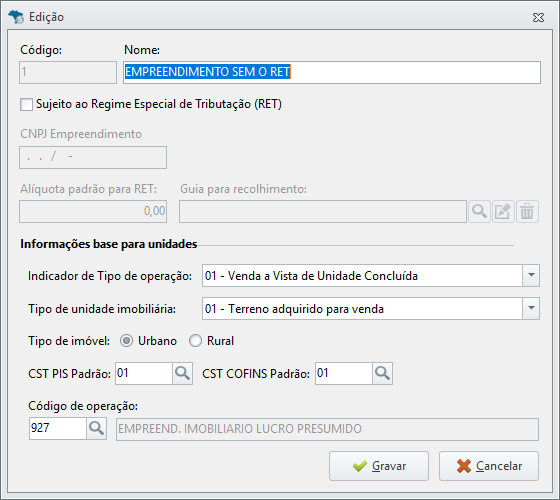Viewport: 560px width, 500px height.
Task: Select Urbano as Tipo de imóvel
Action: (126, 341)
